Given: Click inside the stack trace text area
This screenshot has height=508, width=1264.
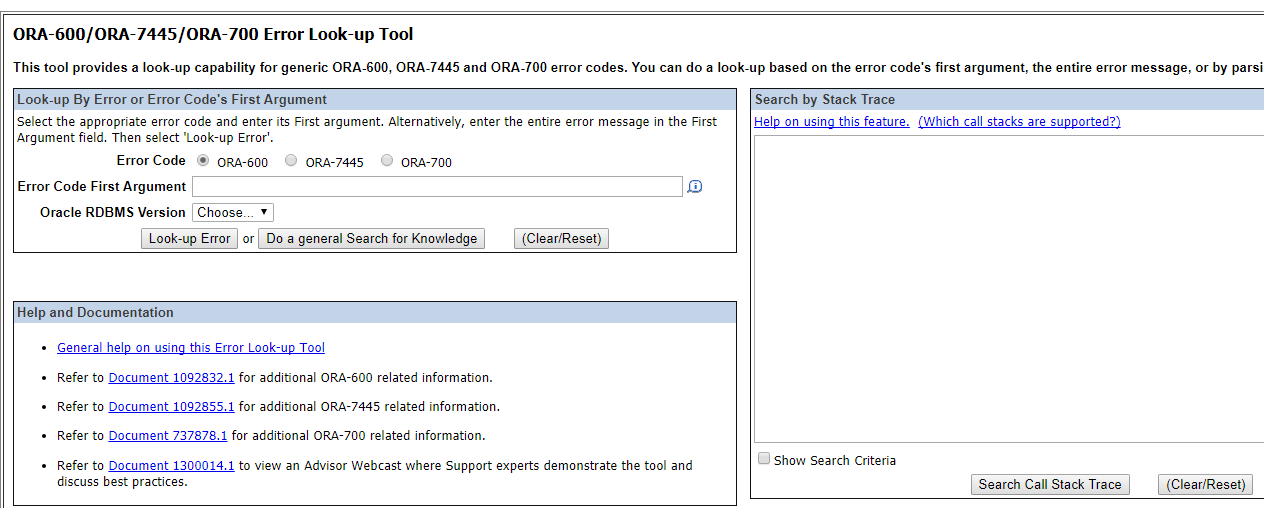Looking at the screenshot, I should pyautogui.click(x=1008, y=288).
